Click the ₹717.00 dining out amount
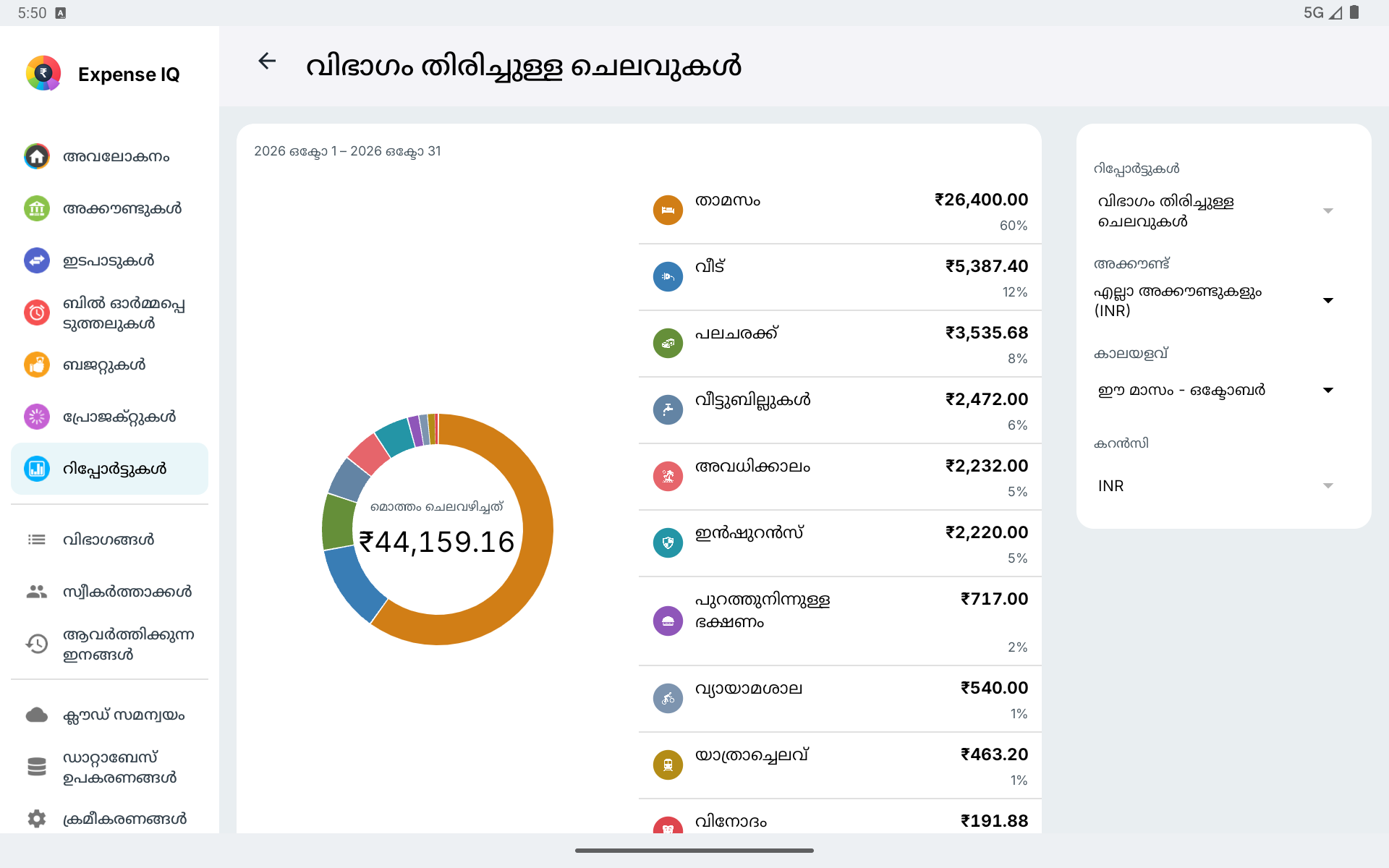Viewport: 1389px width, 868px height. 994,599
